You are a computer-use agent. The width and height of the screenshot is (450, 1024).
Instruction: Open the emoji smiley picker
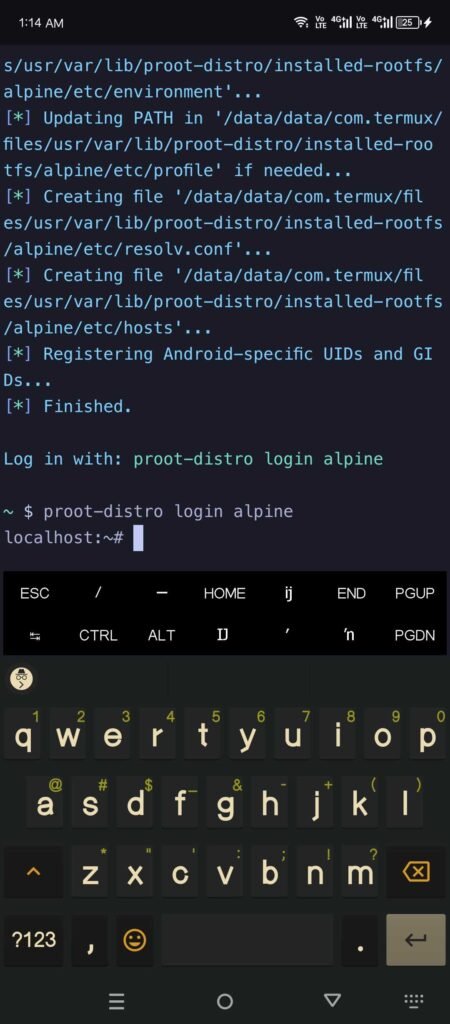coord(135,940)
